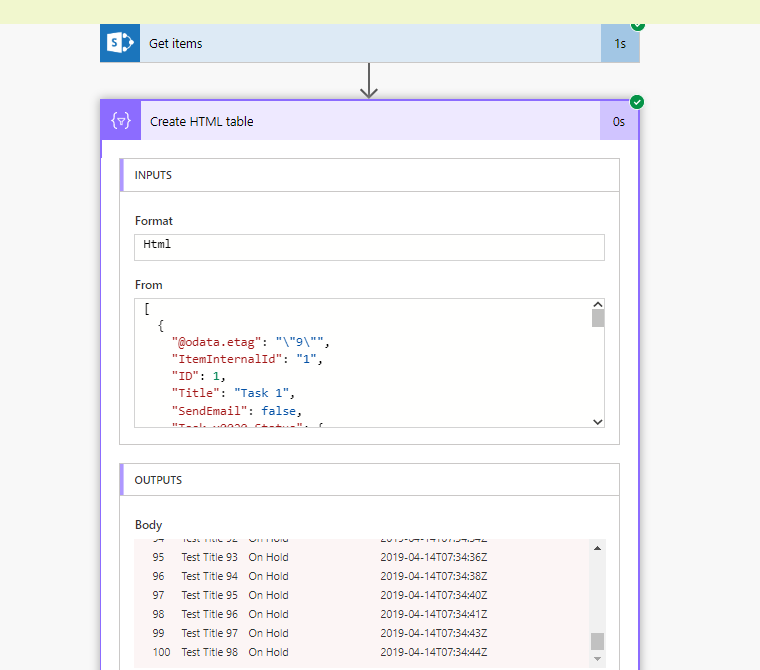Select the INPUTS section header
This screenshot has height=670, width=760.
tap(369, 175)
